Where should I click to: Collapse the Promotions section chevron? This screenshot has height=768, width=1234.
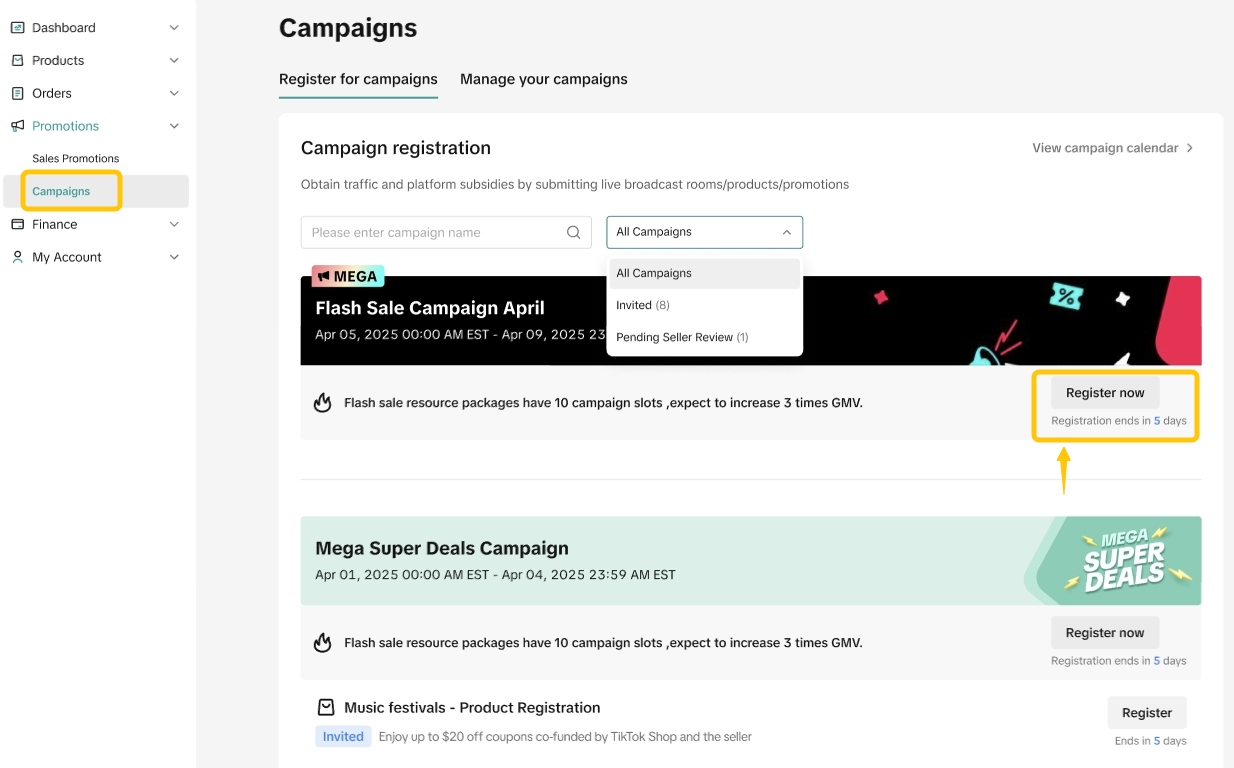click(174, 126)
